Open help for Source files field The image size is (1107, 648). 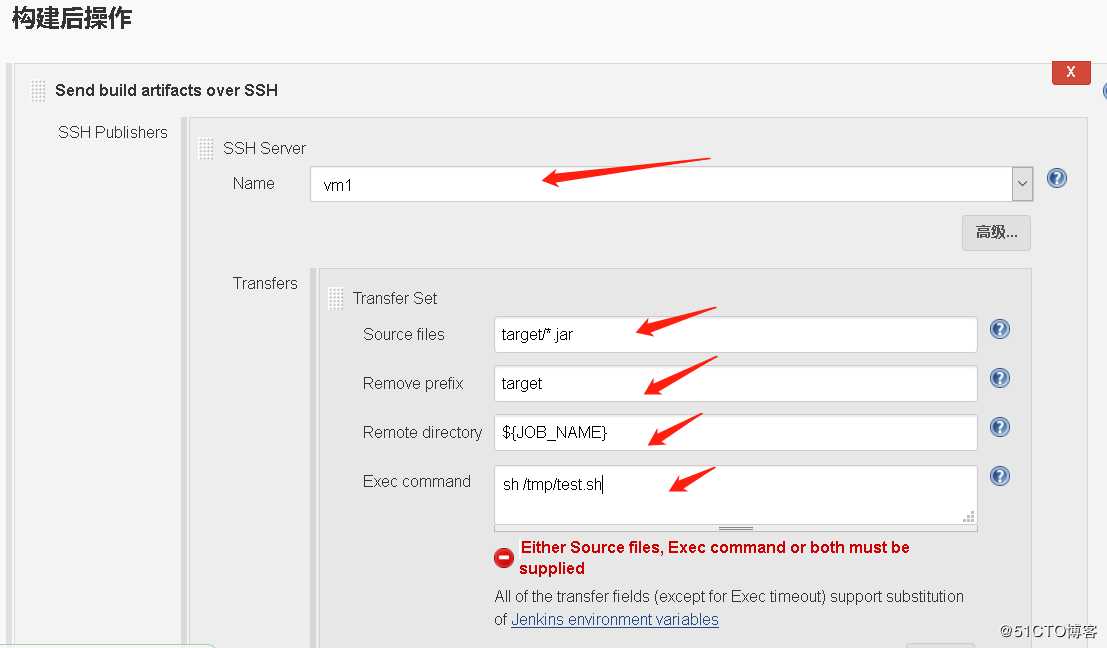click(x=1000, y=329)
